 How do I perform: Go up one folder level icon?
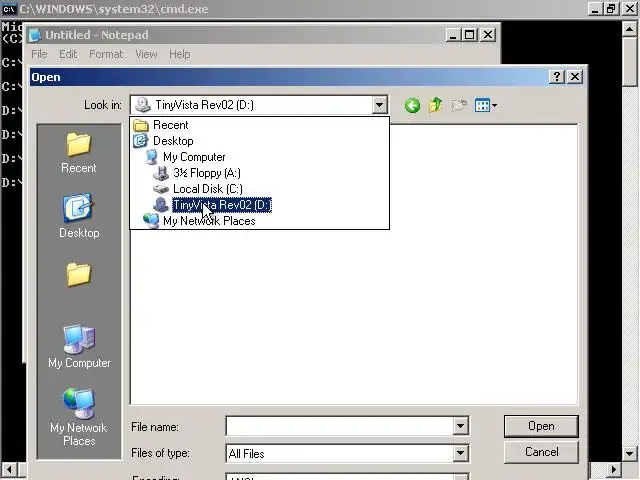436,105
